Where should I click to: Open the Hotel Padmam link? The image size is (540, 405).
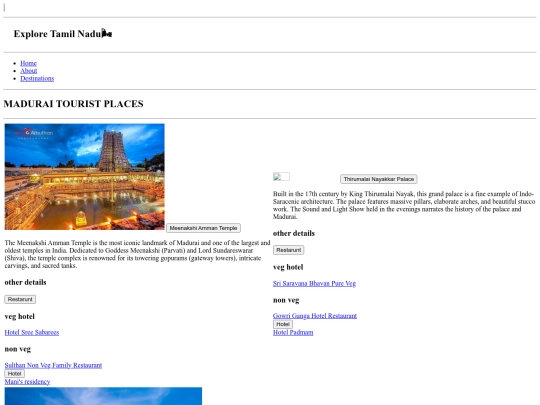pyautogui.click(x=293, y=332)
